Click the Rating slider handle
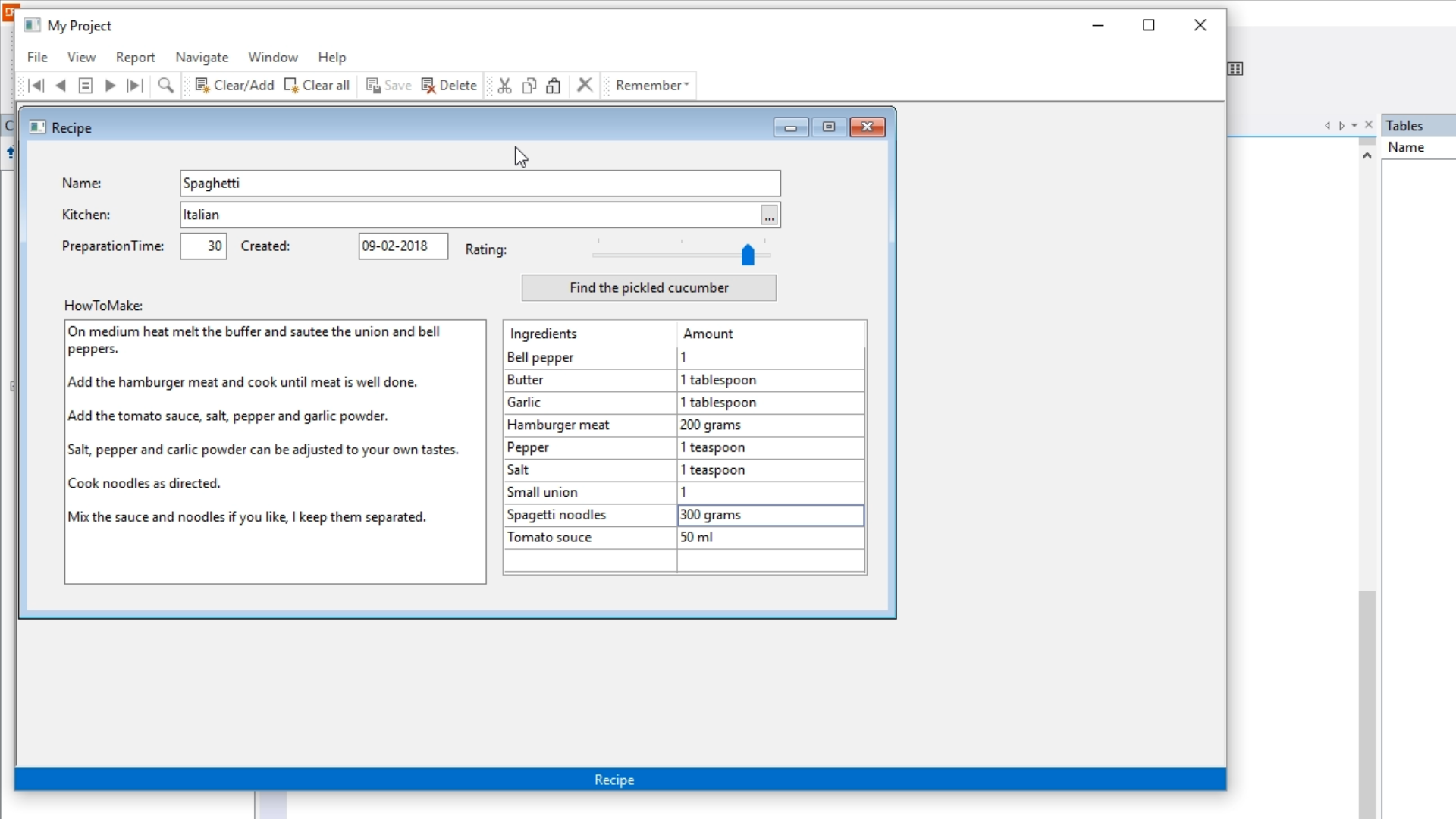Image resolution: width=1456 pixels, height=819 pixels. pos(748,255)
